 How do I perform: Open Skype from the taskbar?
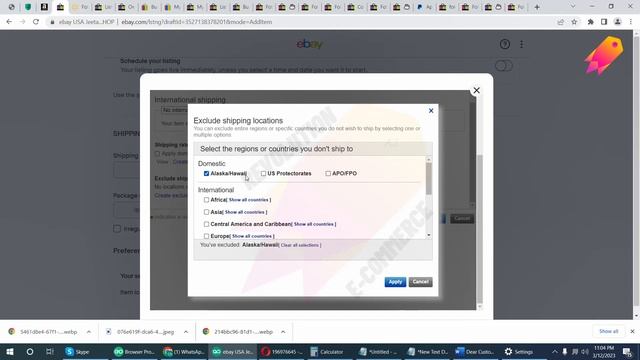[78, 351]
